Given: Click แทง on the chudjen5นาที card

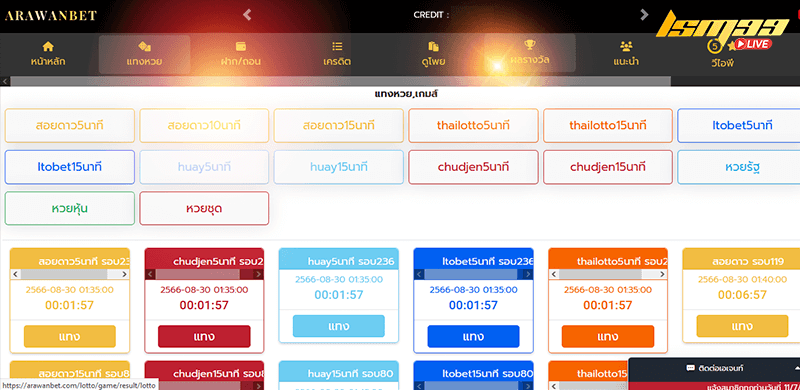Looking at the screenshot, I should point(204,336).
